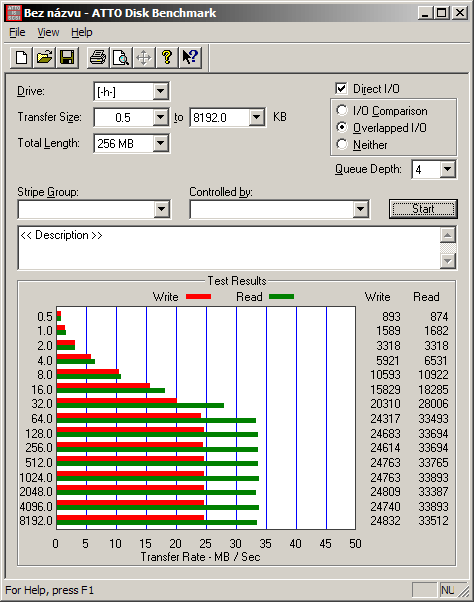Close the ATTO Disk Benchmark window
The image size is (474, 602).
tap(460, 13)
